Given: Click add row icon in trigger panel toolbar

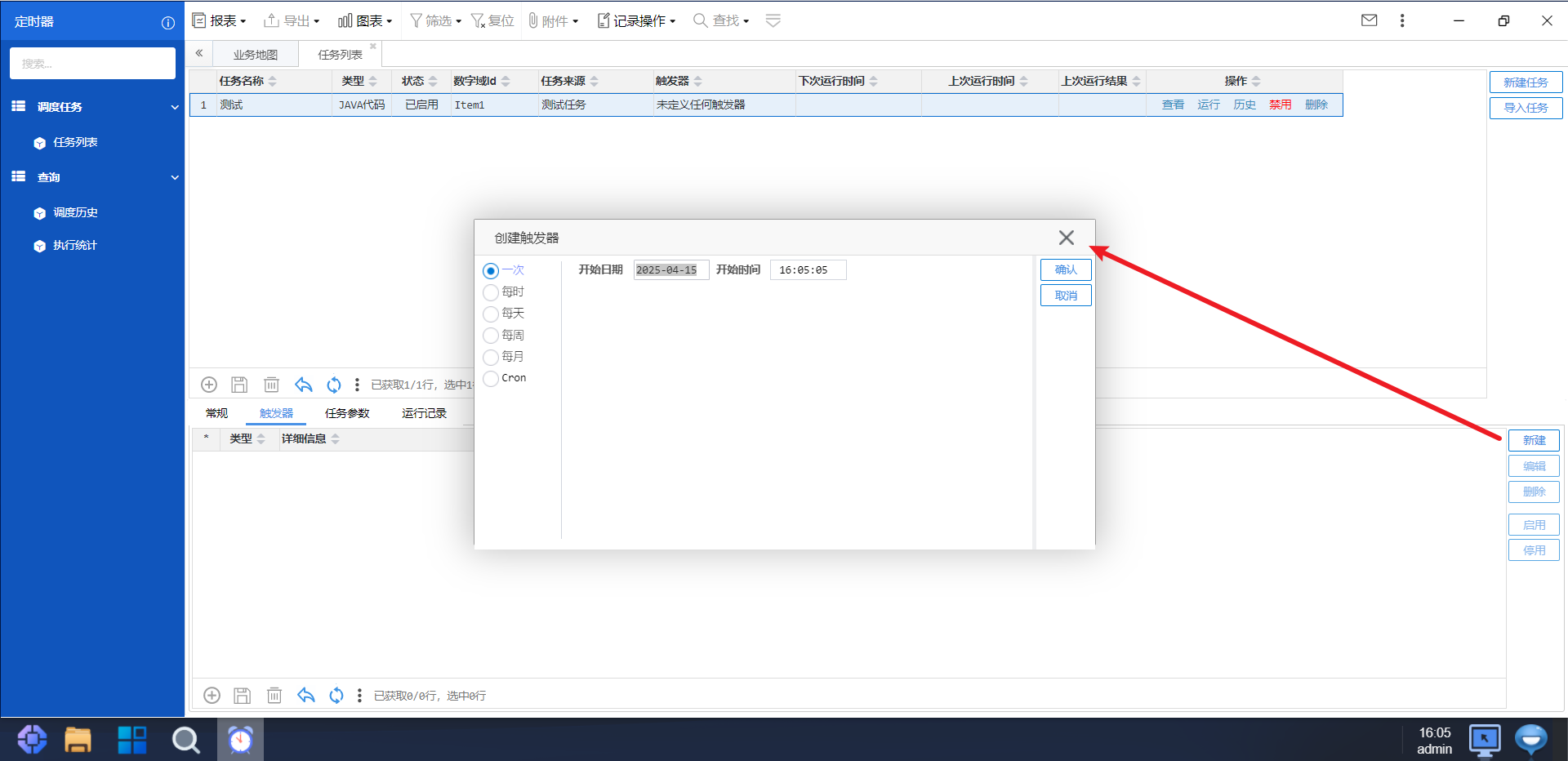Looking at the screenshot, I should 212,696.
